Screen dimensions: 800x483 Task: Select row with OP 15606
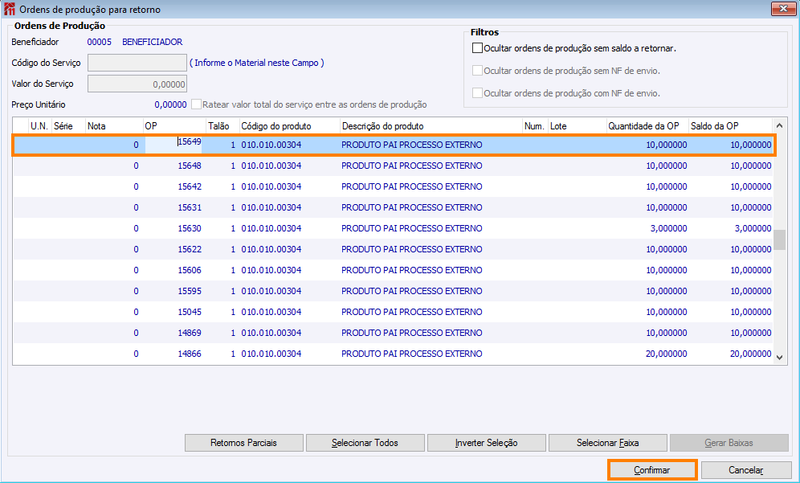point(393,270)
